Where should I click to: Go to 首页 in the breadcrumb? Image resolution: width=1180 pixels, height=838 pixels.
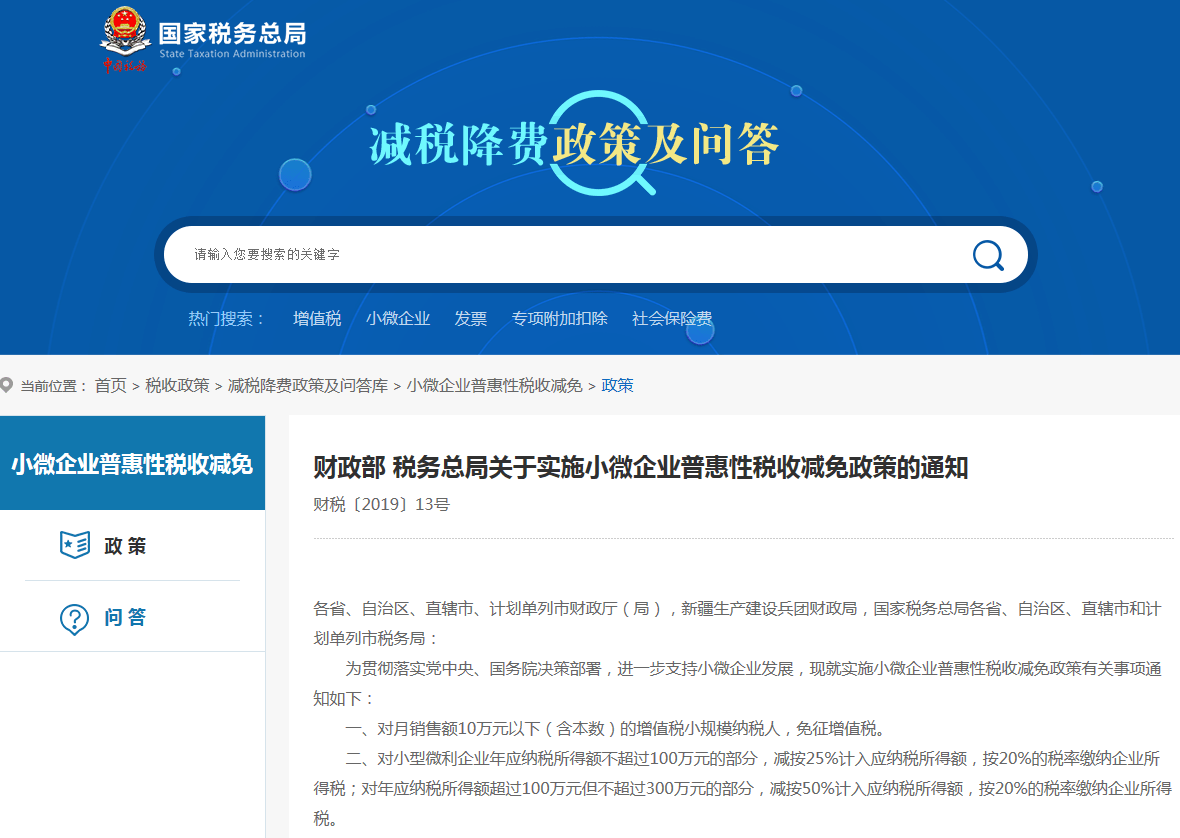point(111,386)
